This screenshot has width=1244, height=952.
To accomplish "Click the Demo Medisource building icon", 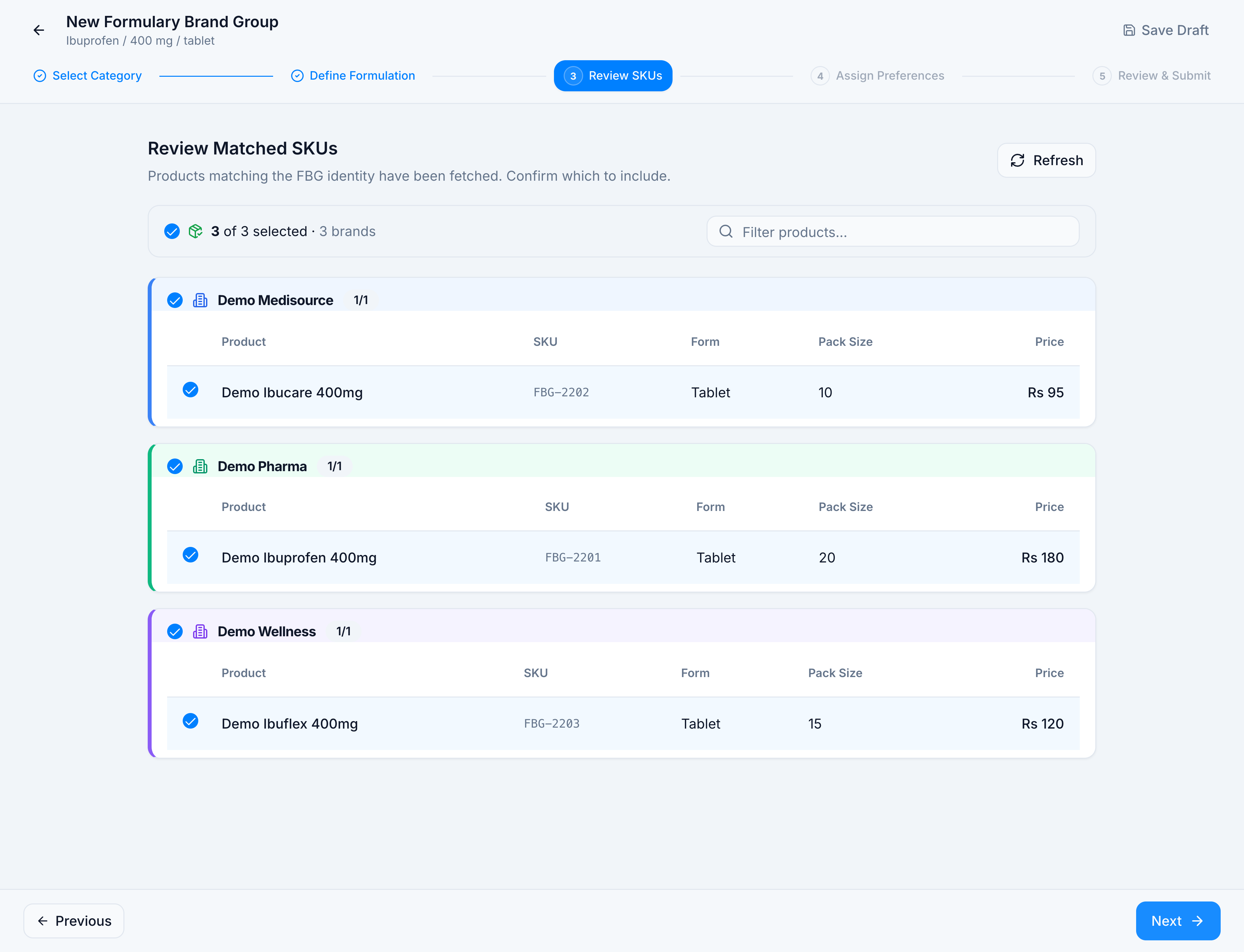I will pos(200,300).
